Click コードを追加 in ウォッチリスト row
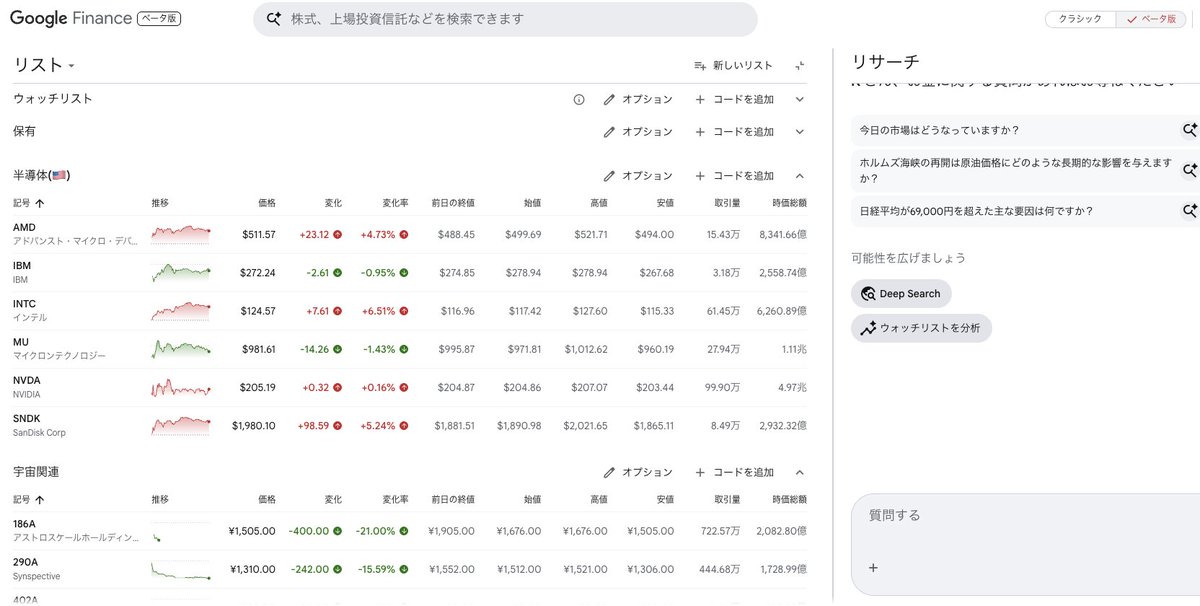The image size is (1200, 606). (x=734, y=100)
